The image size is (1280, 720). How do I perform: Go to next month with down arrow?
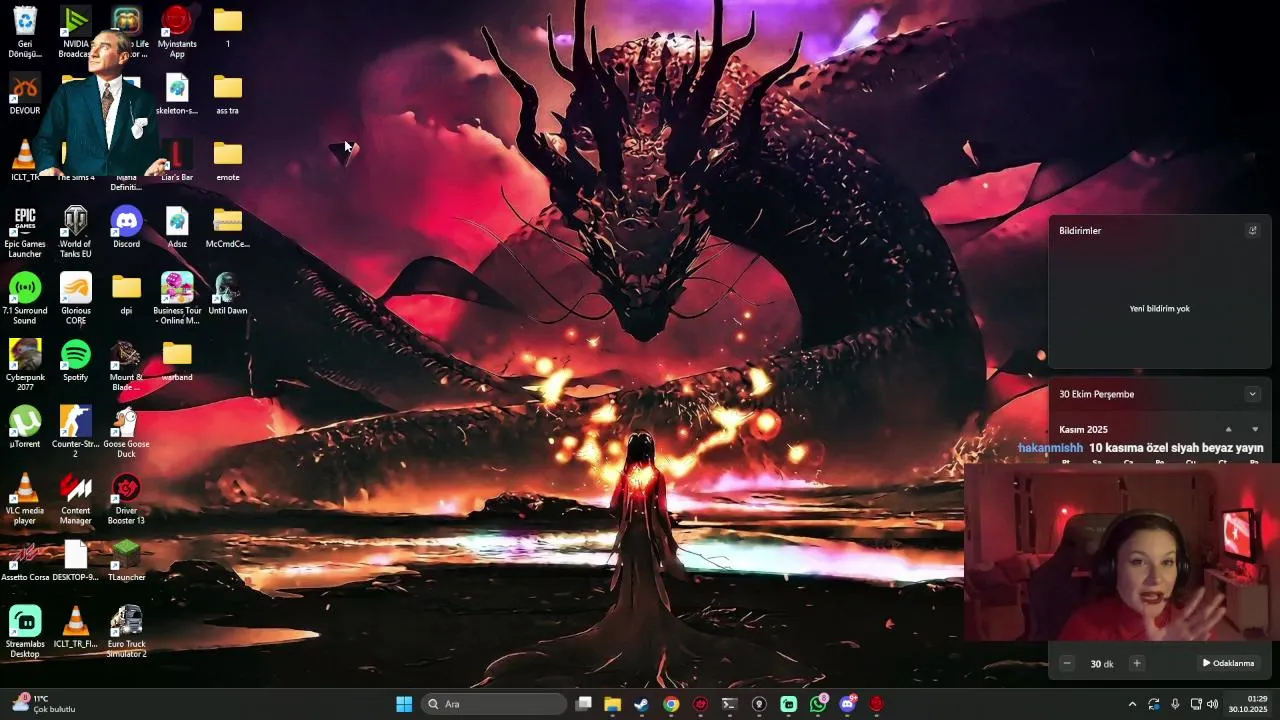click(1255, 429)
